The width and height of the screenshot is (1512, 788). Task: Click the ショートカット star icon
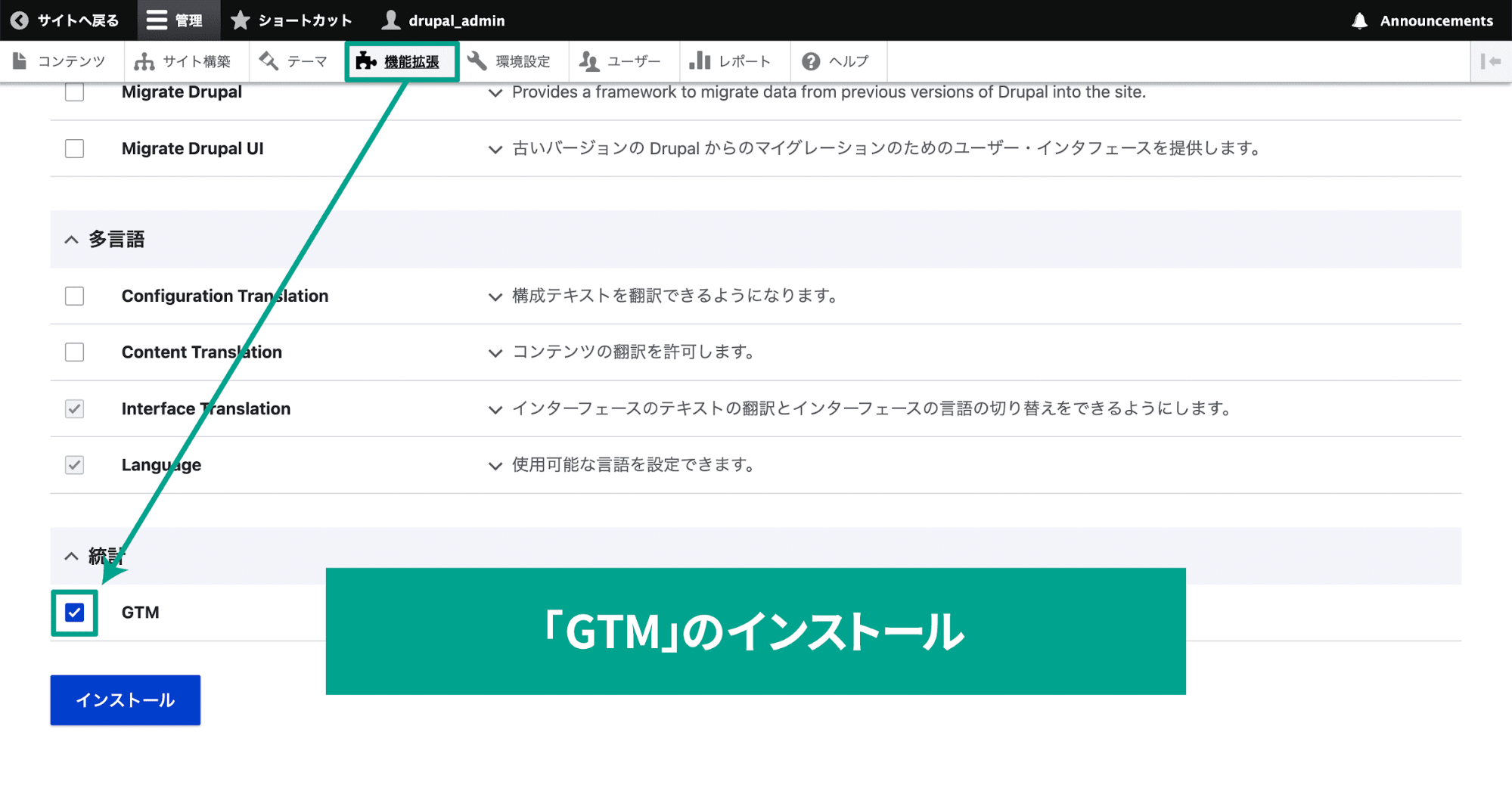[x=240, y=20]
